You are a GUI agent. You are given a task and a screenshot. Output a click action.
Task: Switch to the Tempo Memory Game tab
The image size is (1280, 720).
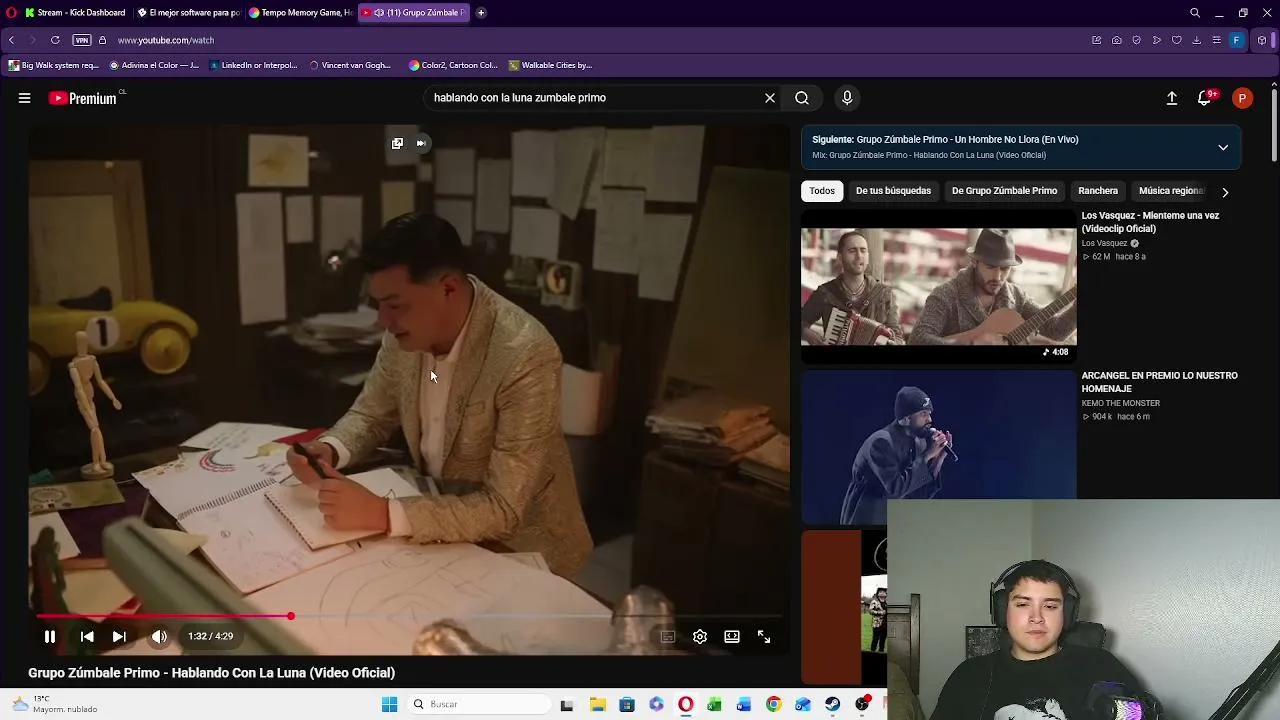click(x=300, y=13)
